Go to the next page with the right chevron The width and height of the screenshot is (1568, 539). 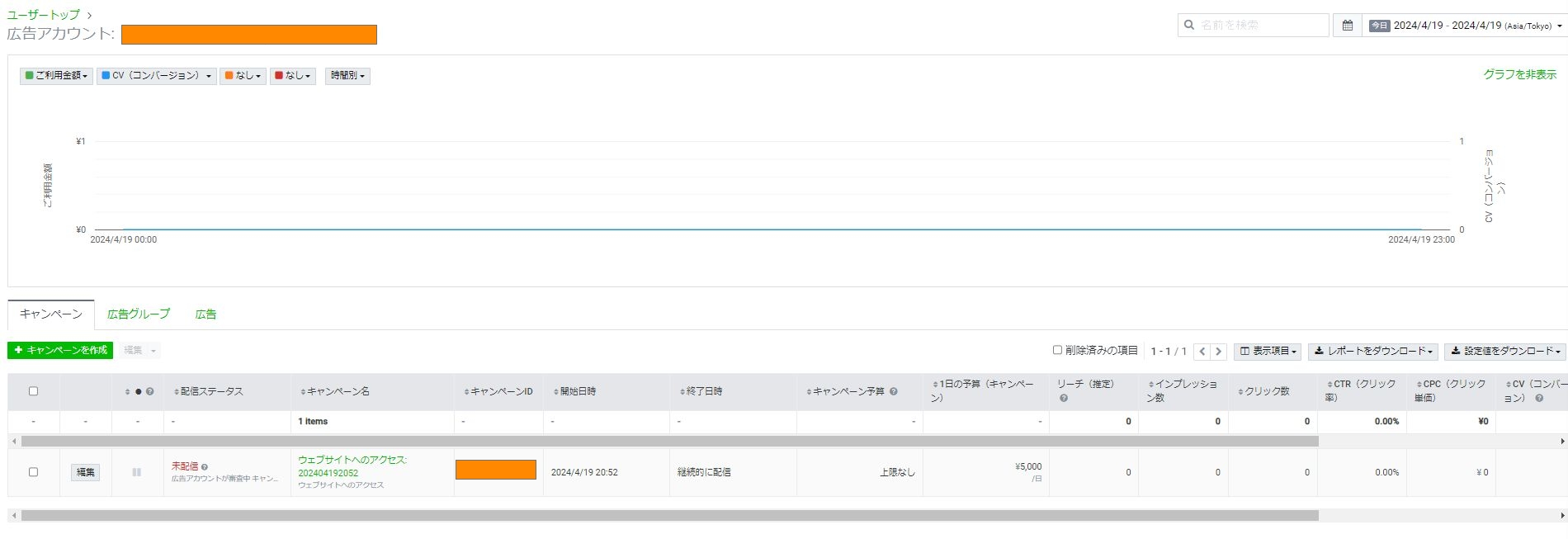point(1218,352)
